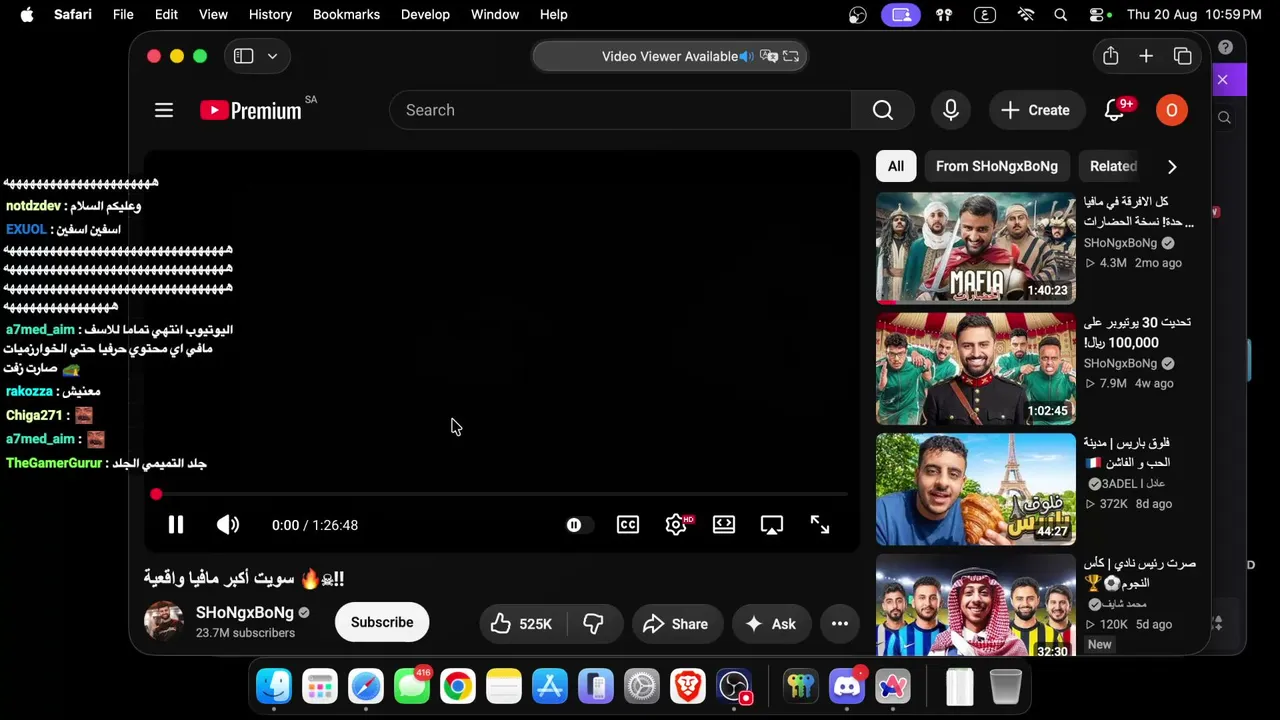Open Messages with 416 badge in Dock
The height and width of the screenshot is (720, 1280).
(x=412, y=686)
